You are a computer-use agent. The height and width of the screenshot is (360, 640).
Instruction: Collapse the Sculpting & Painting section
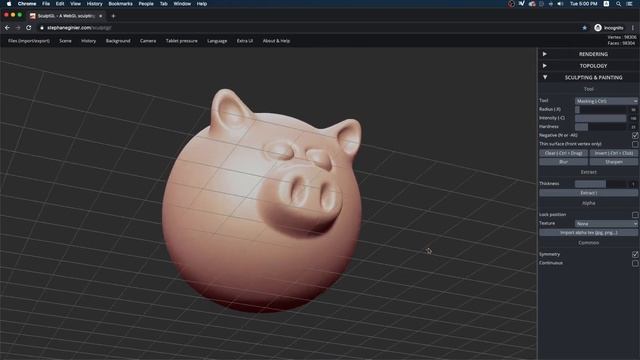coord(588,77)
